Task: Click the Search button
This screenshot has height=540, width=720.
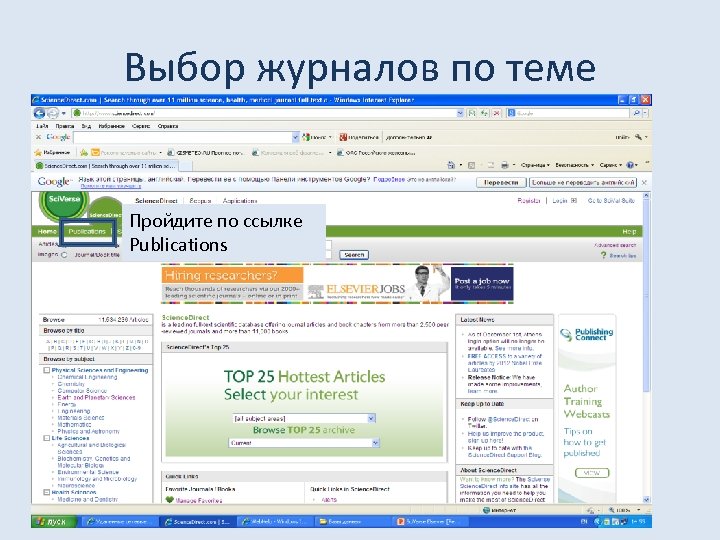Action: pyautogui.click(x=354, y=255)
